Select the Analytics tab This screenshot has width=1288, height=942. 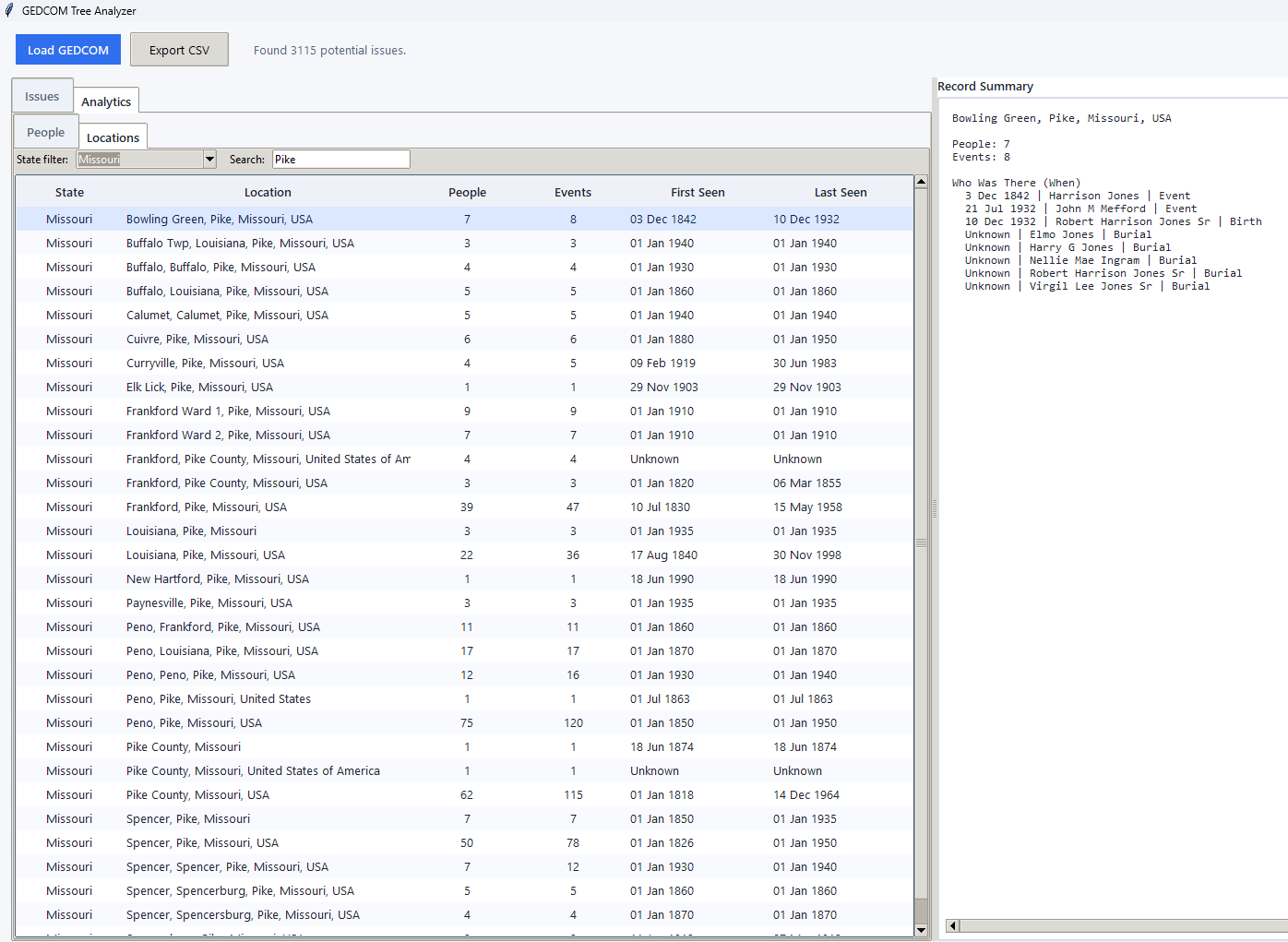(106, 101)
